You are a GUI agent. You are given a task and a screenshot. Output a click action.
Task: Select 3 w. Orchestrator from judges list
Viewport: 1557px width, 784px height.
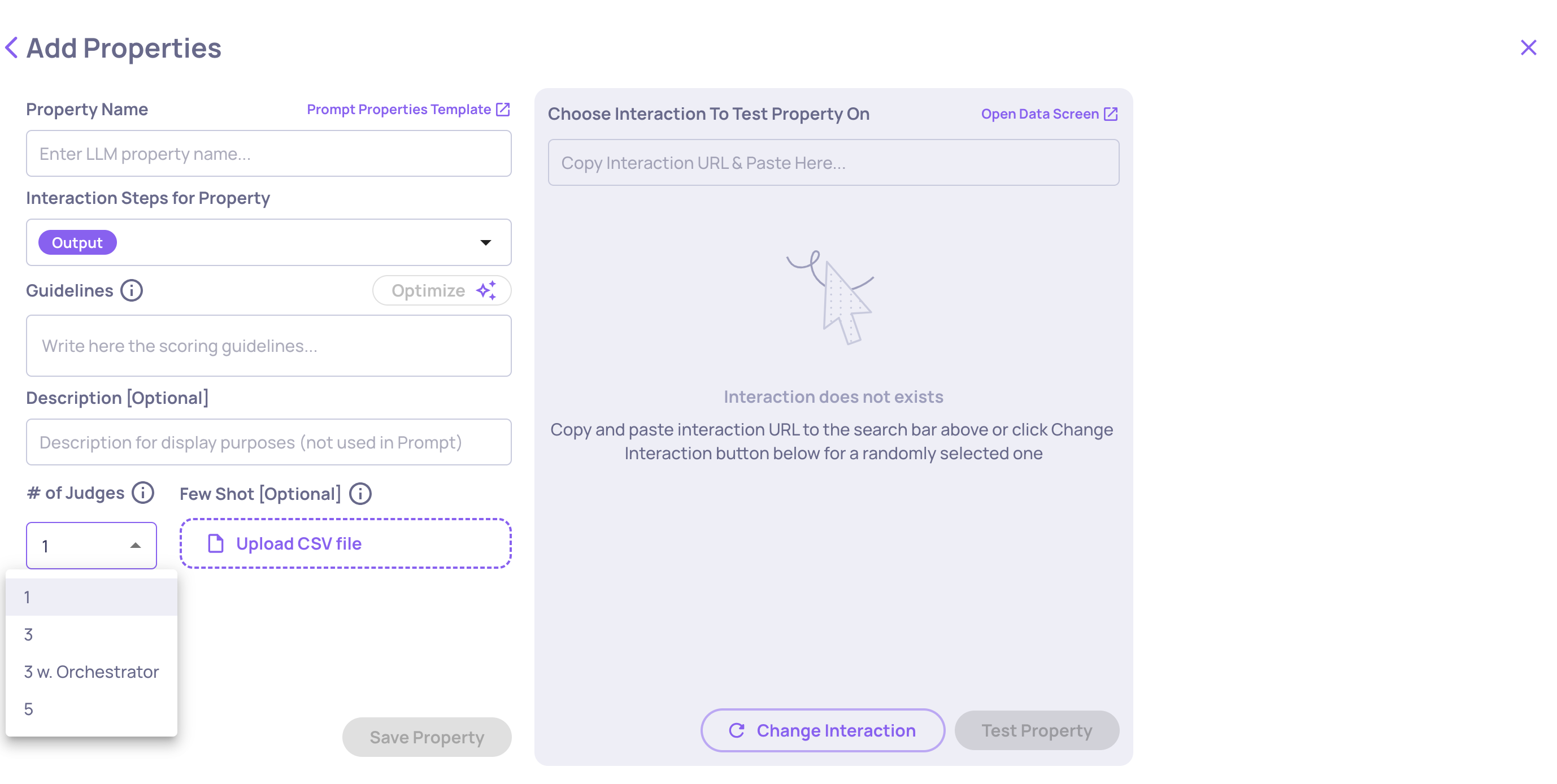click(x=90, y=671)
